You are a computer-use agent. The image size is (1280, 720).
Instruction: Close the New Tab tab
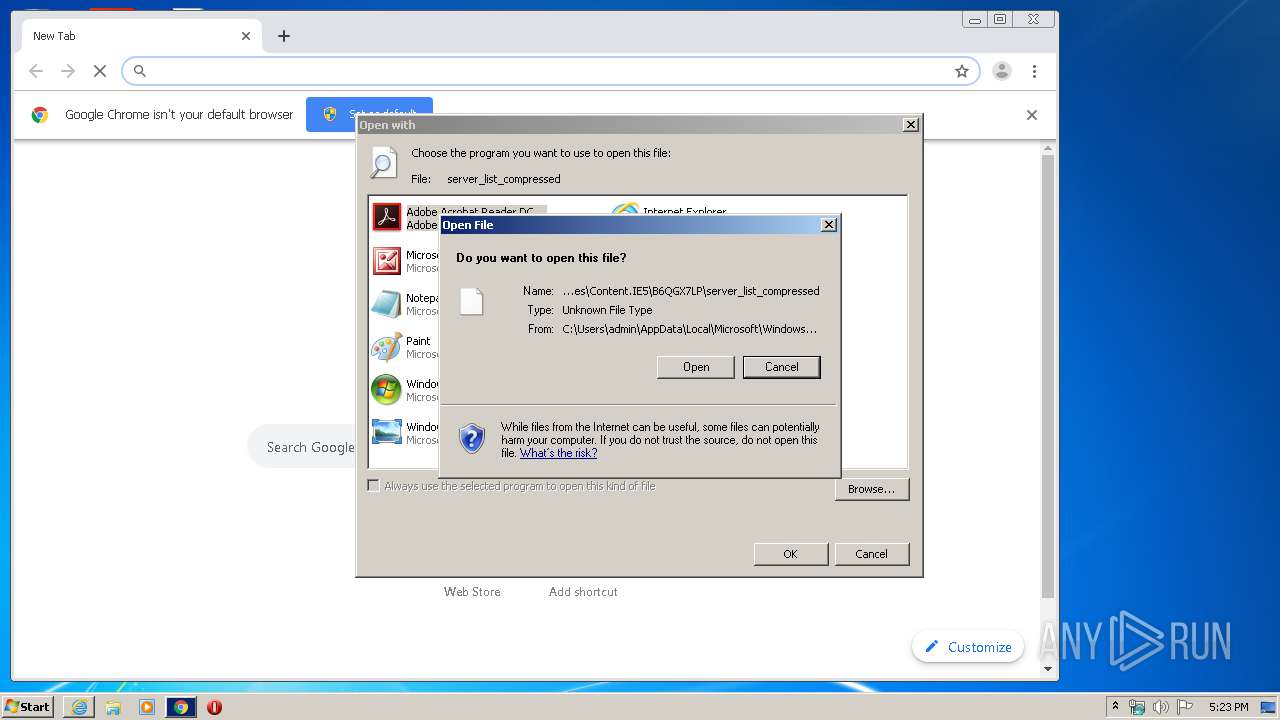(246, 36)
